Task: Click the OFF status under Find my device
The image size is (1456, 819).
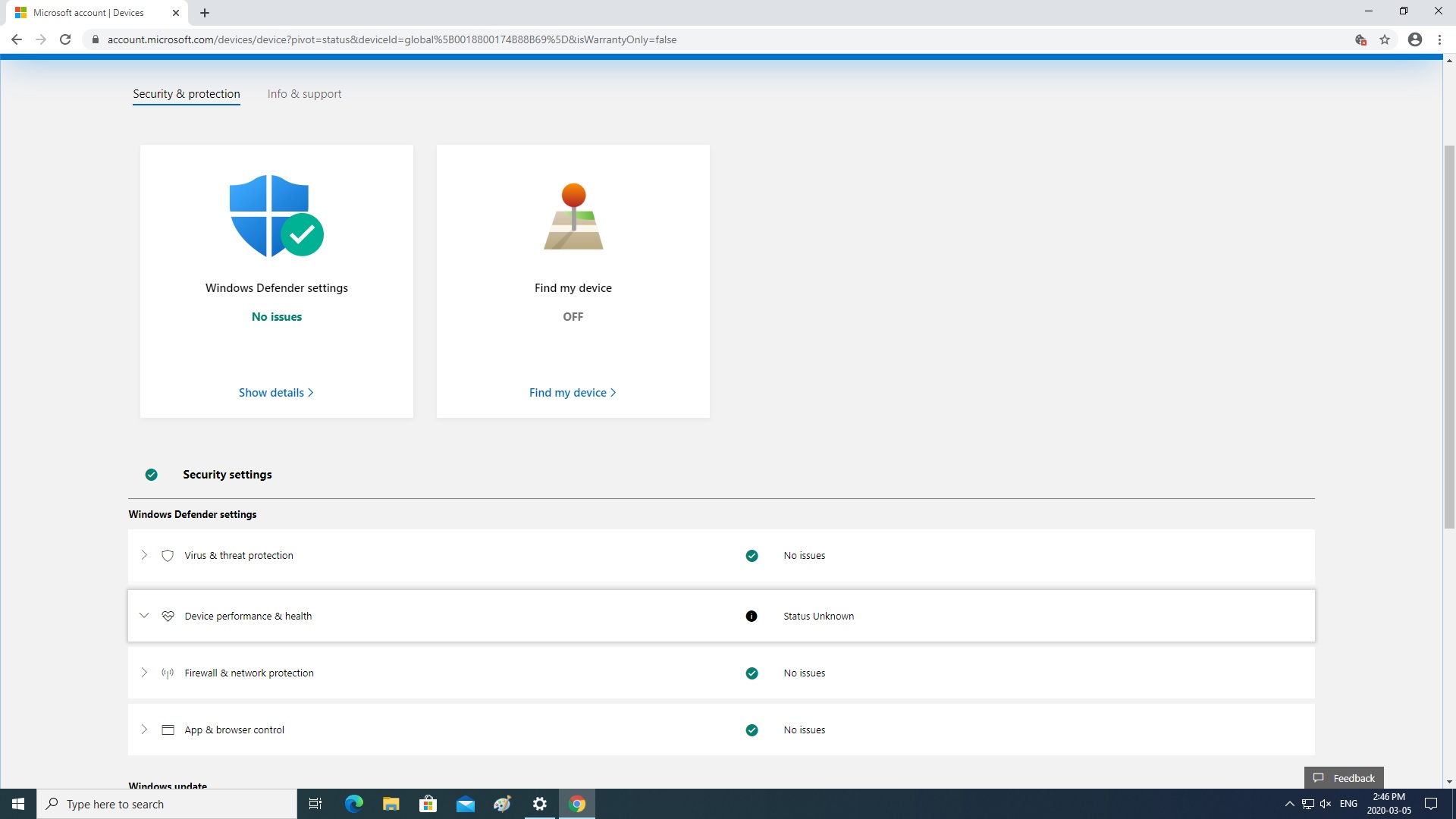Action: click(x=573, y=317)
